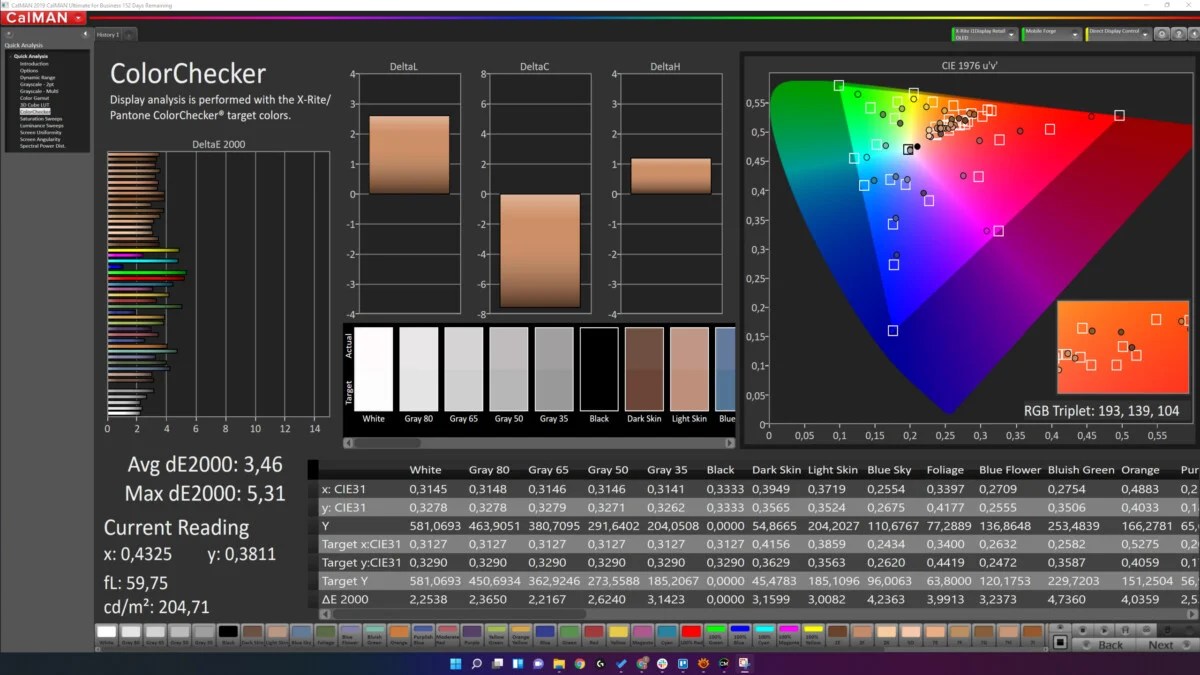This screenshot has height=675, width=1200.
Task: Select Grayscale - 2pt workflow step
Action: (36, 84)
